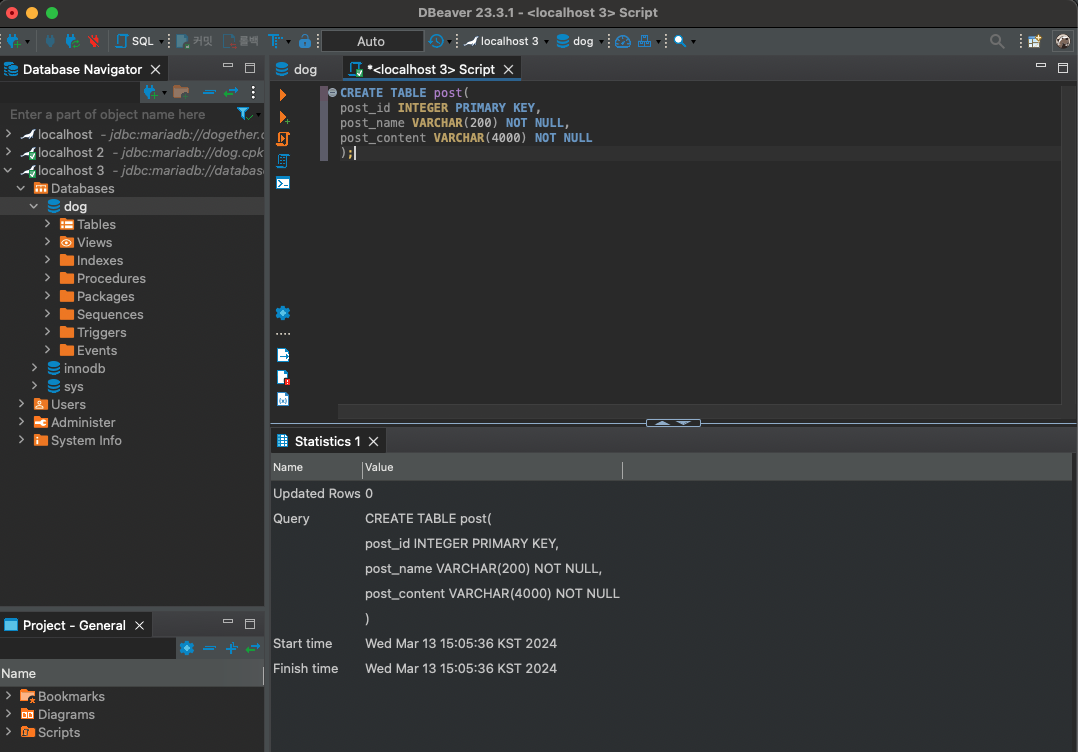The width and height of the screenshot is (1078, 752).
Task: Expand the Tables folder
Action: point(47,223)
